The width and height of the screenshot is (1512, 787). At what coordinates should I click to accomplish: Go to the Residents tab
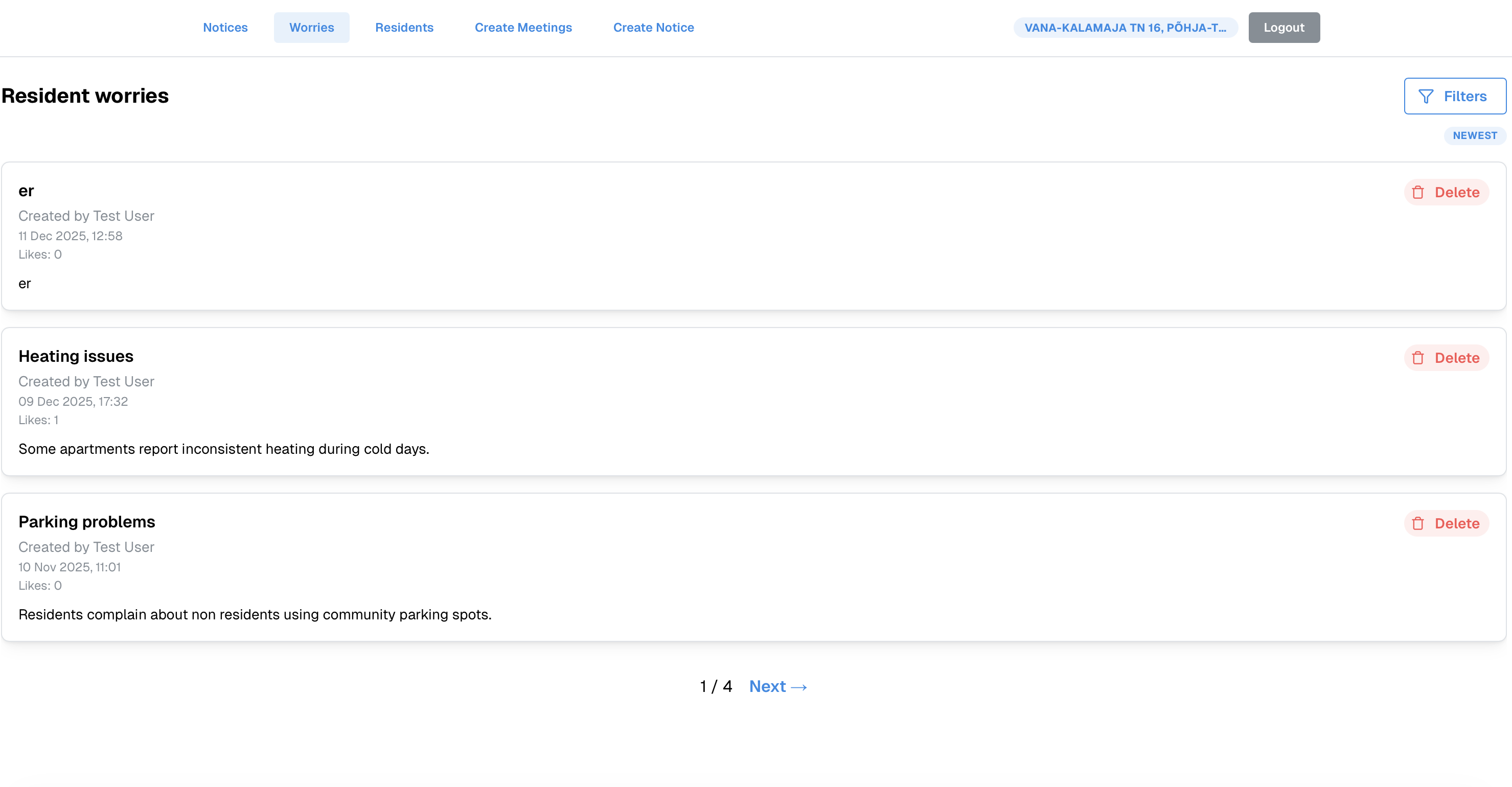pos(404,28)
